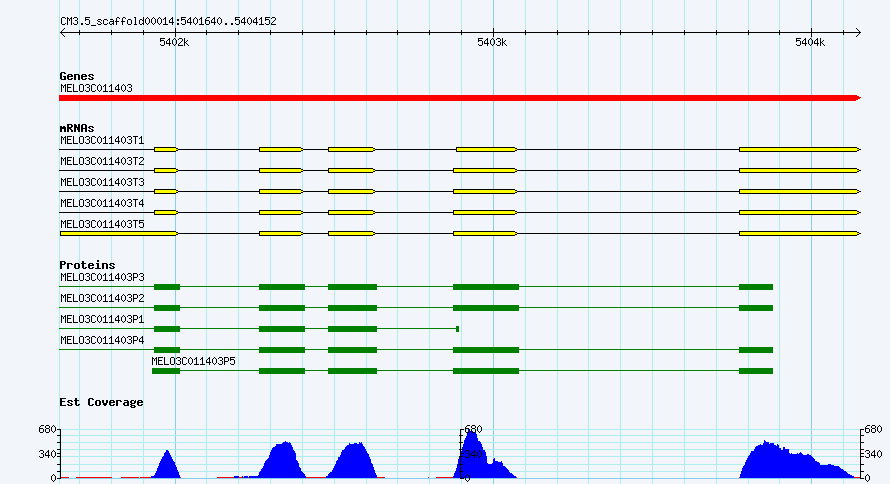Click the third yellow exon of MELO3C011403T3
The height and width of the screenshot is (484, 890).
(351, 191)
